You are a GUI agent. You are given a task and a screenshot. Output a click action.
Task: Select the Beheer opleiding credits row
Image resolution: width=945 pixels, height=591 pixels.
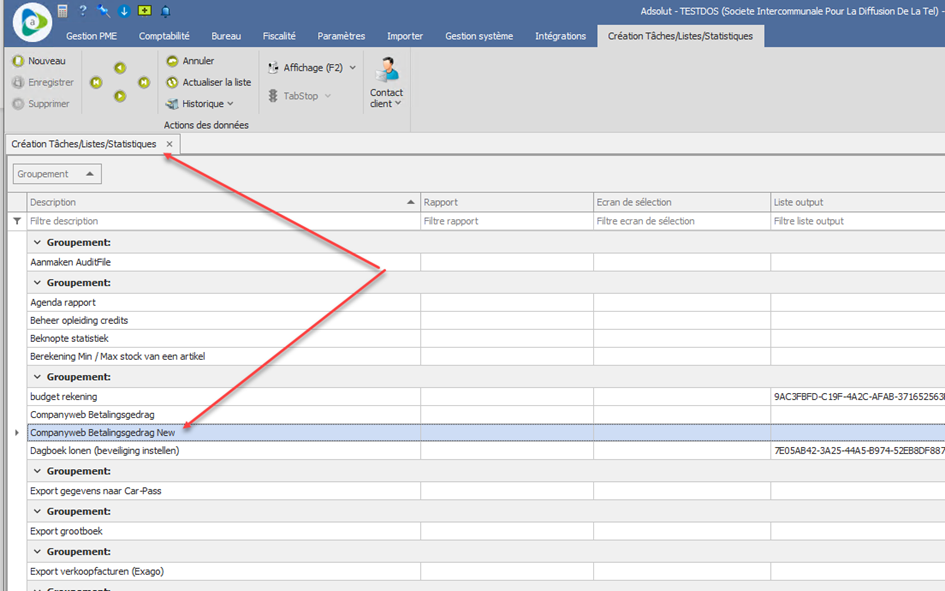(486, 321)
